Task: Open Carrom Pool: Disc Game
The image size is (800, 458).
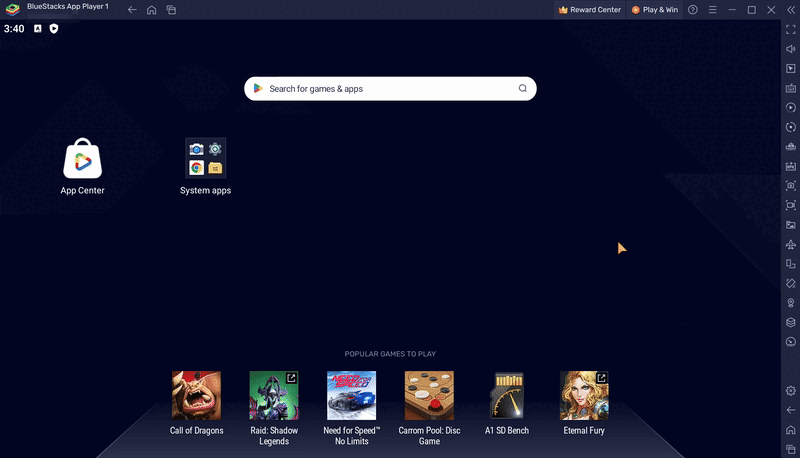Action: click(429, 395)
